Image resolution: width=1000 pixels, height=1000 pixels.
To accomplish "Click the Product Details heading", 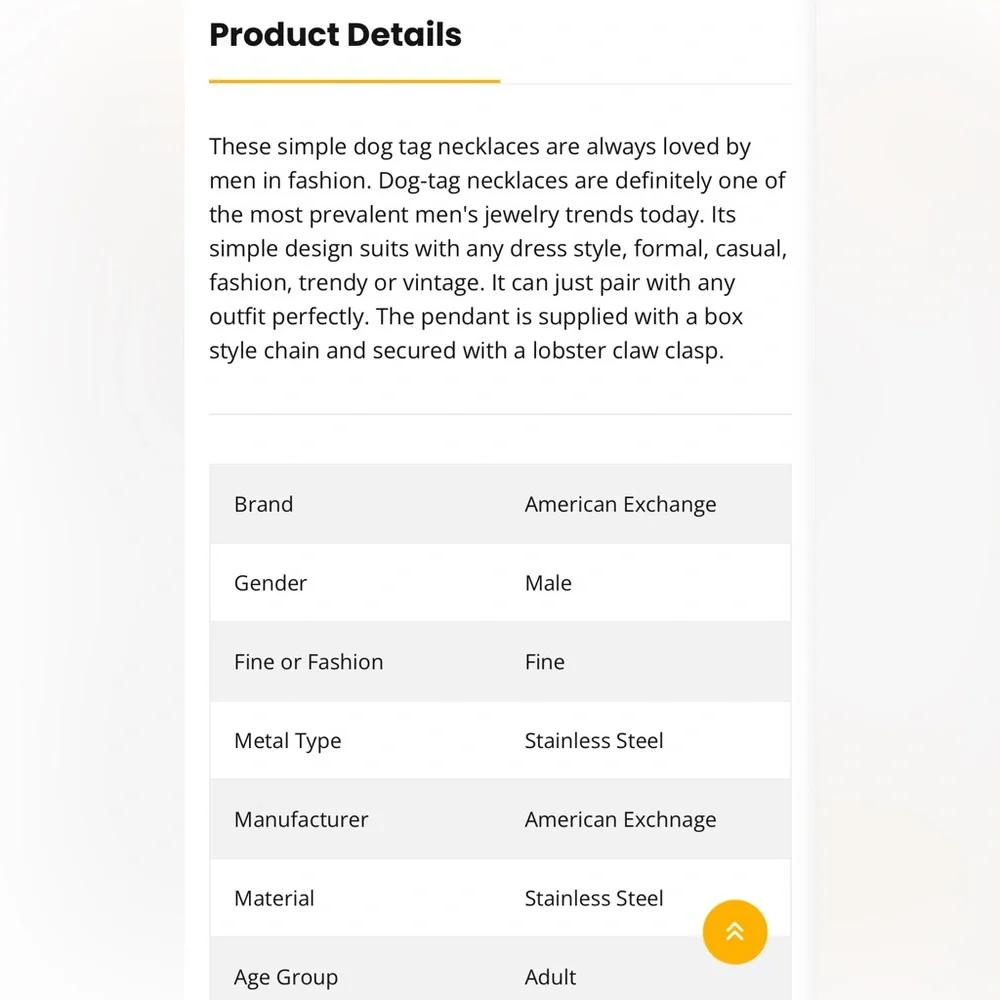I will pos(335,34).
